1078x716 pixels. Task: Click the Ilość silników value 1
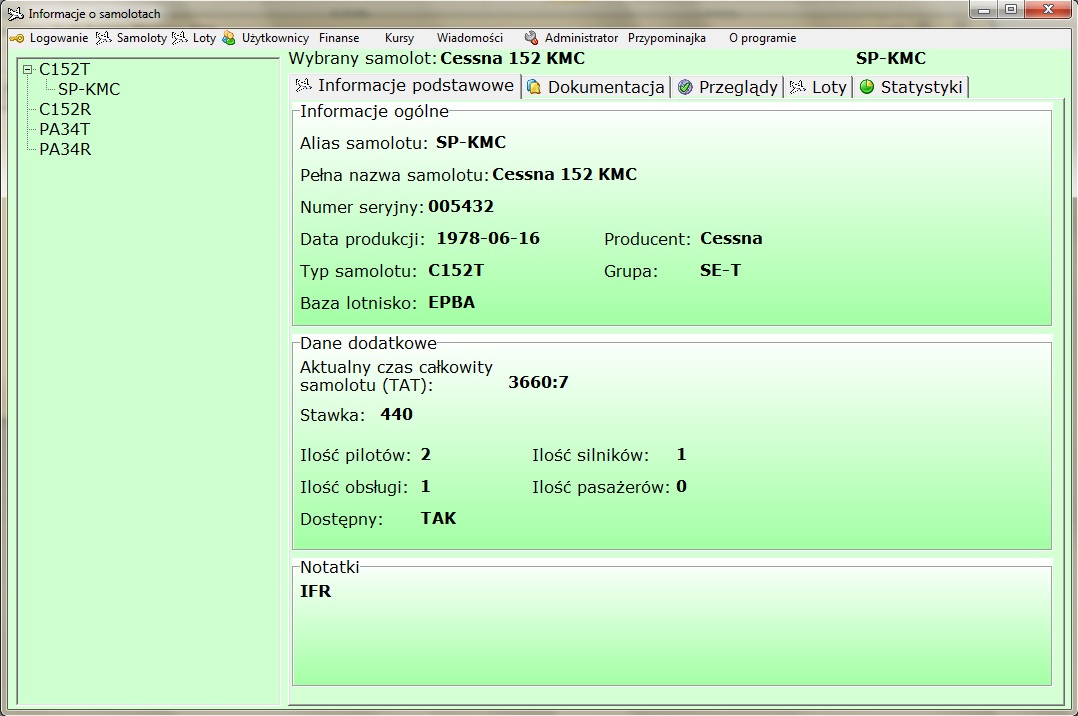(x=681, y=455)
